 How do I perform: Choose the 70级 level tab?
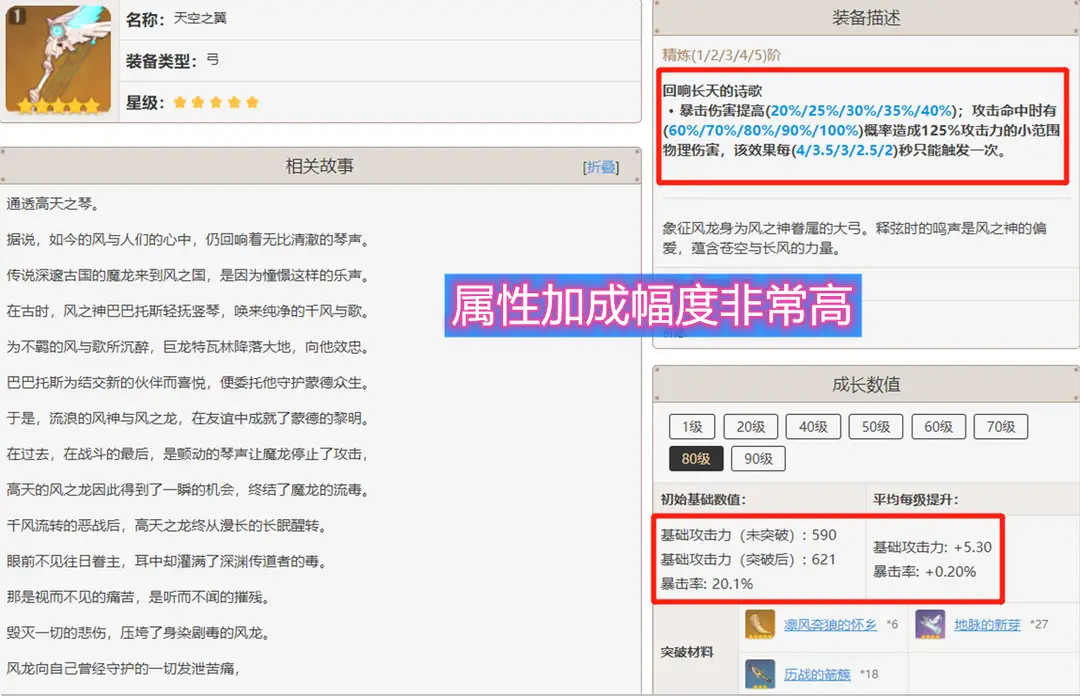pos(1000,427)
